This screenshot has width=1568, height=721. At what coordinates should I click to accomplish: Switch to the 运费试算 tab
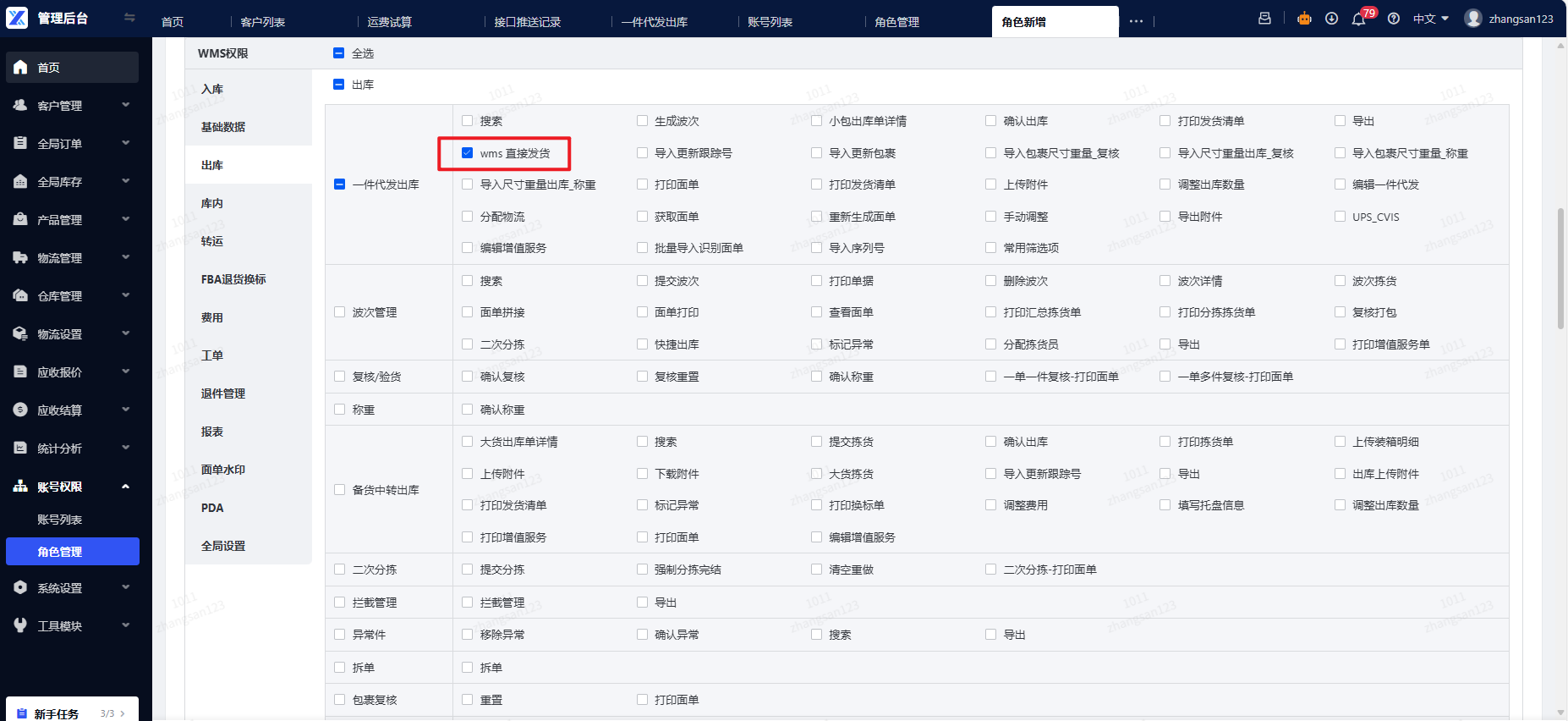point(389,22)
